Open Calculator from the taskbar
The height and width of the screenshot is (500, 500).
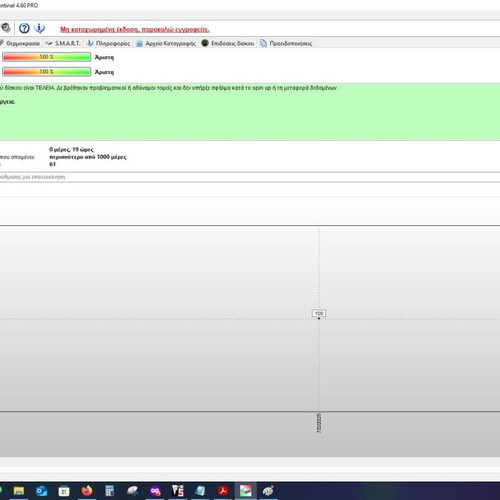point(109,491)
